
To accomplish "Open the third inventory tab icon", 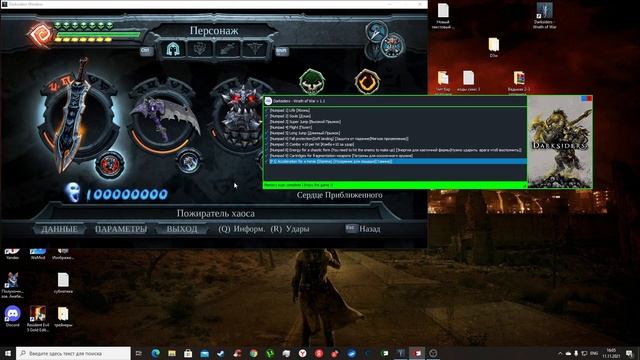I will 227,49.
